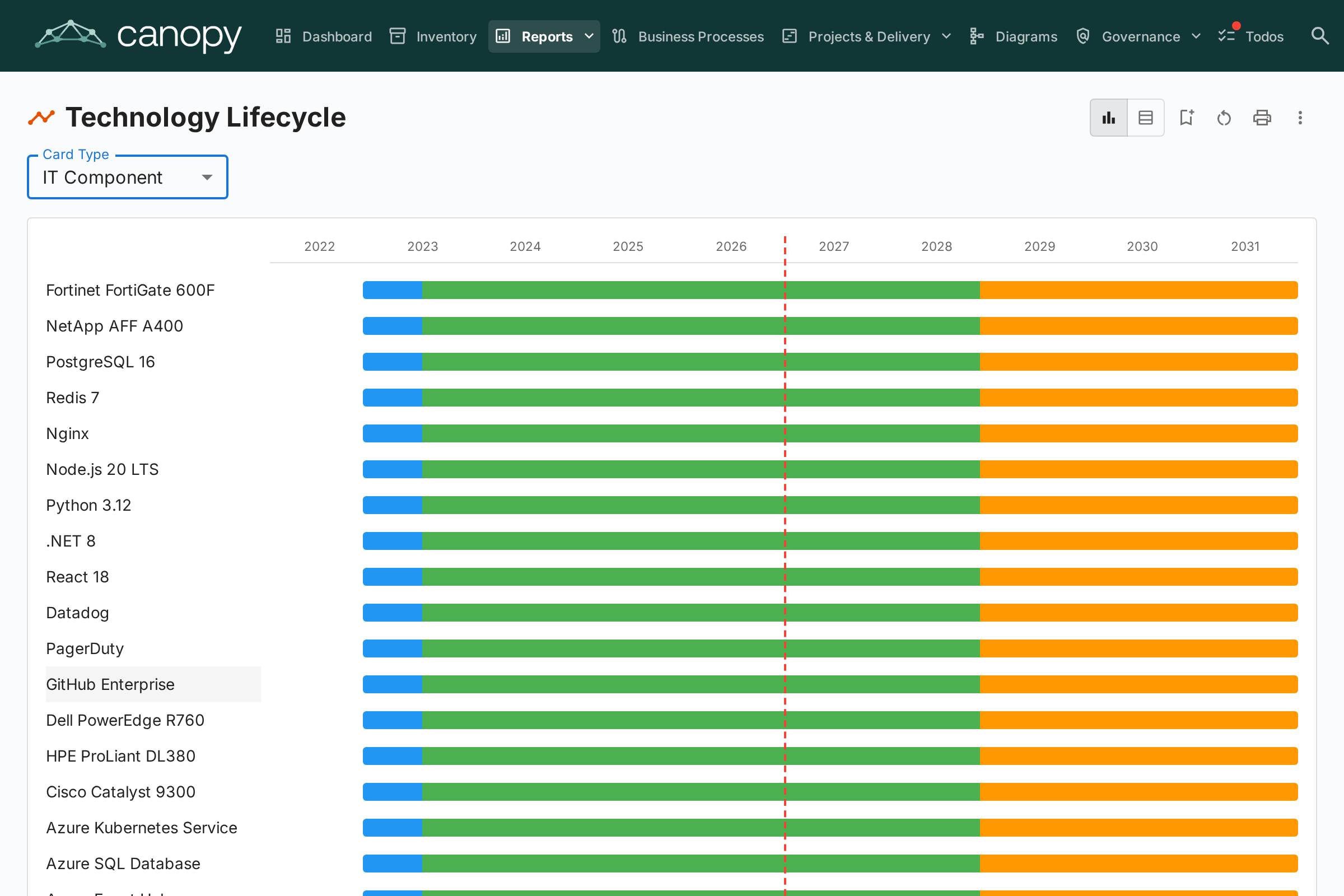Click the Technology Lifecycle trend icon
The height and width of the screenshot is (896, 1344).
click(x=41, y=118)
